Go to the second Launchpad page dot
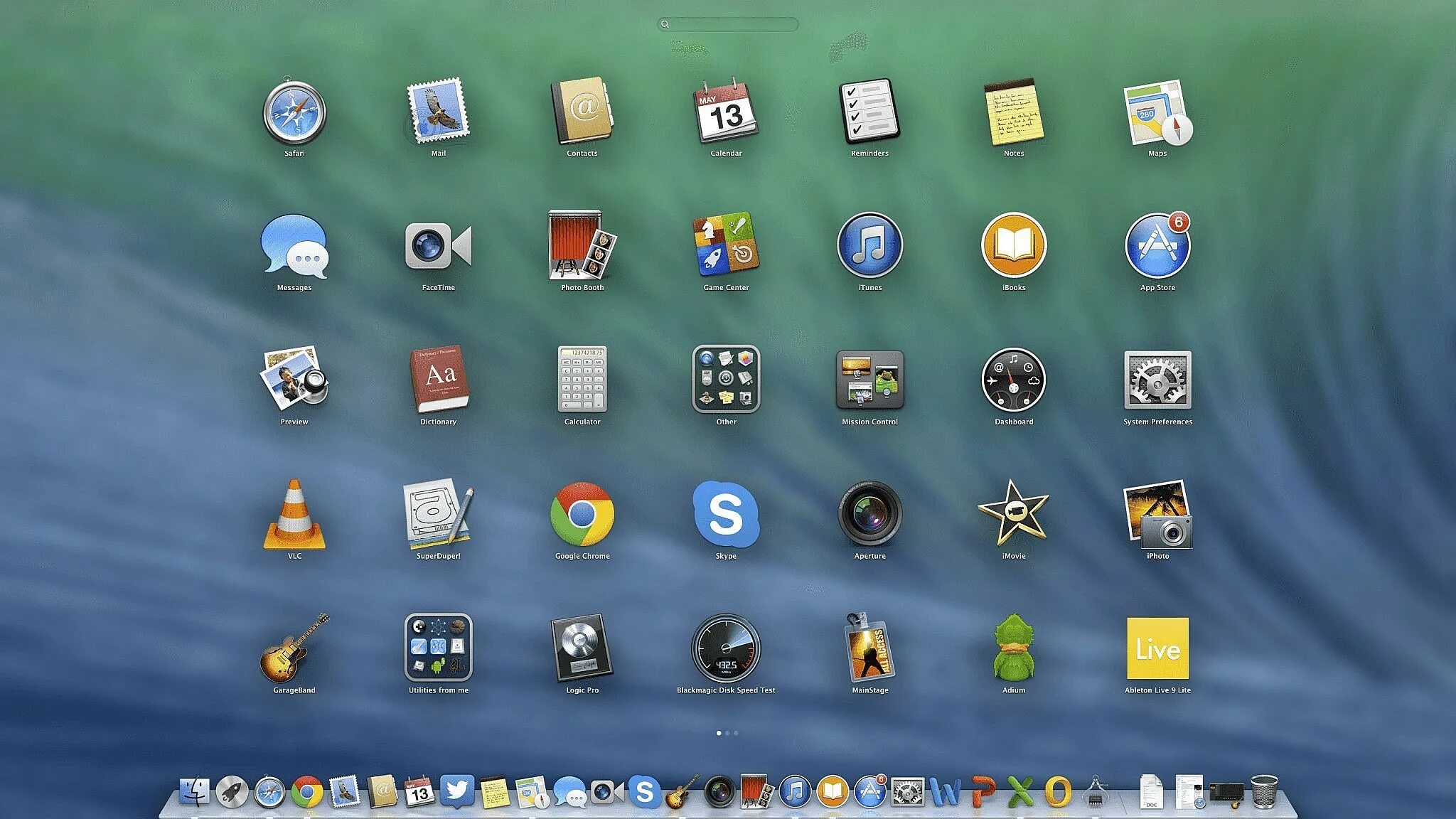 [x=727, y=733]
